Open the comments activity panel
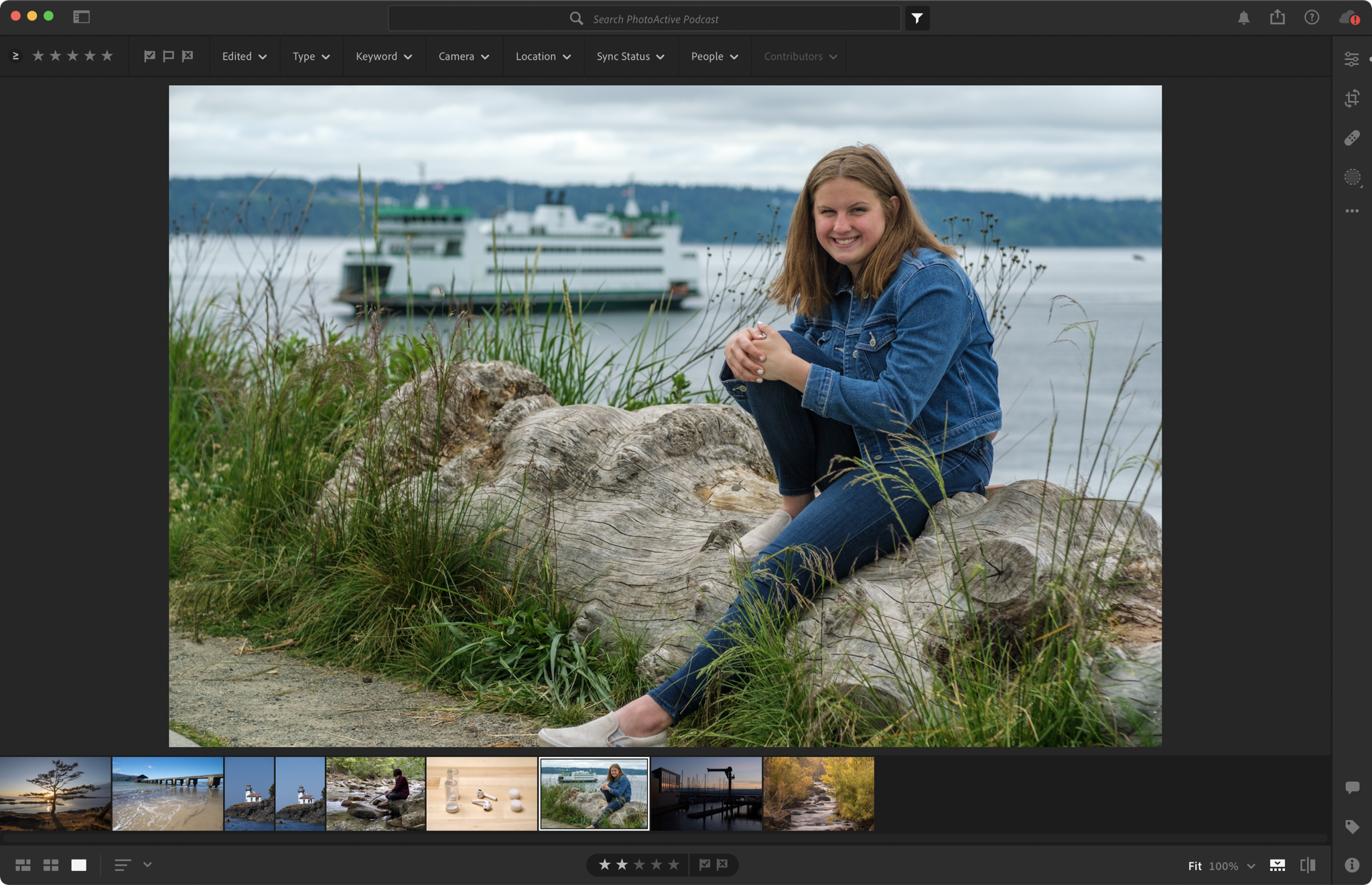 coord(1352,787)
